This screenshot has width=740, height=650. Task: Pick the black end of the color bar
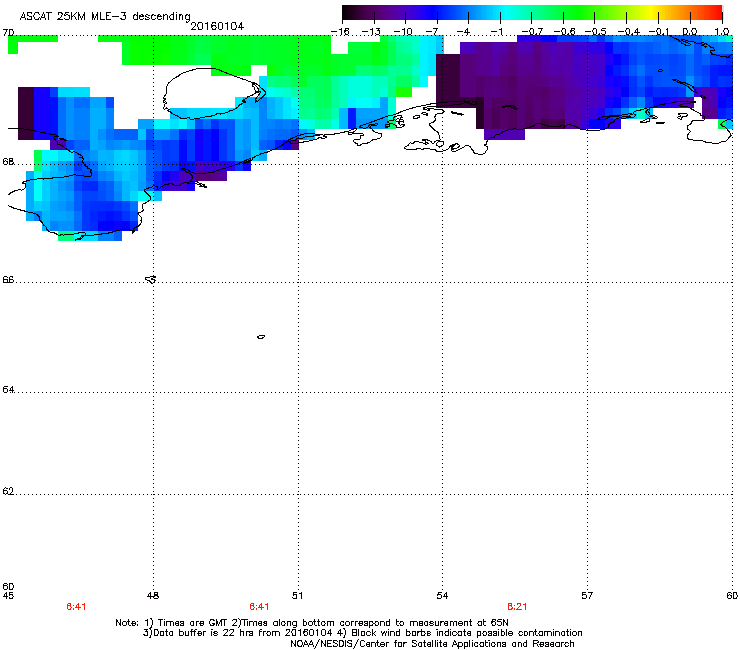click(x=348, y=13)
